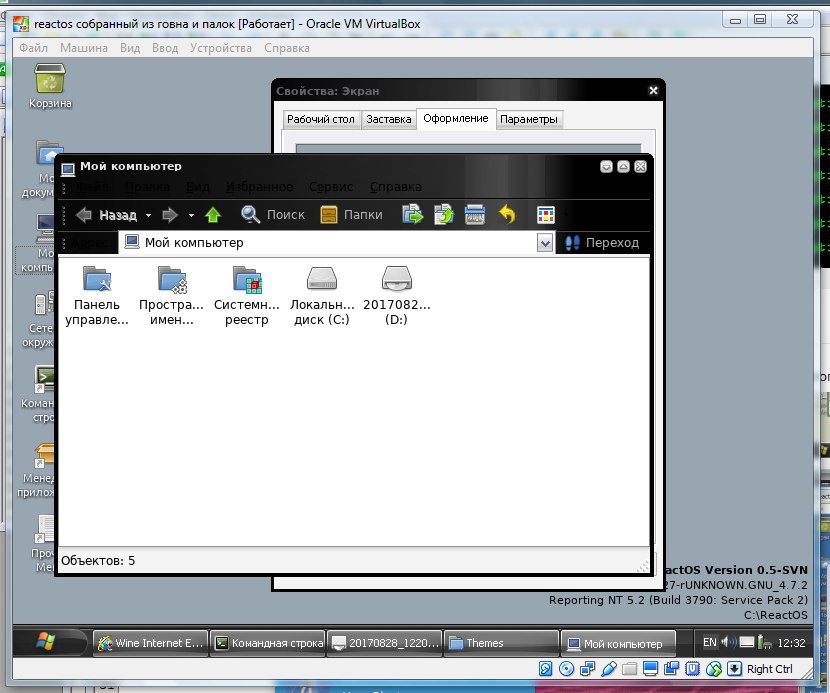830x693 pixels.
Task: Click the Back arrow in My Computer toolbar
Action: click(84, 215)
